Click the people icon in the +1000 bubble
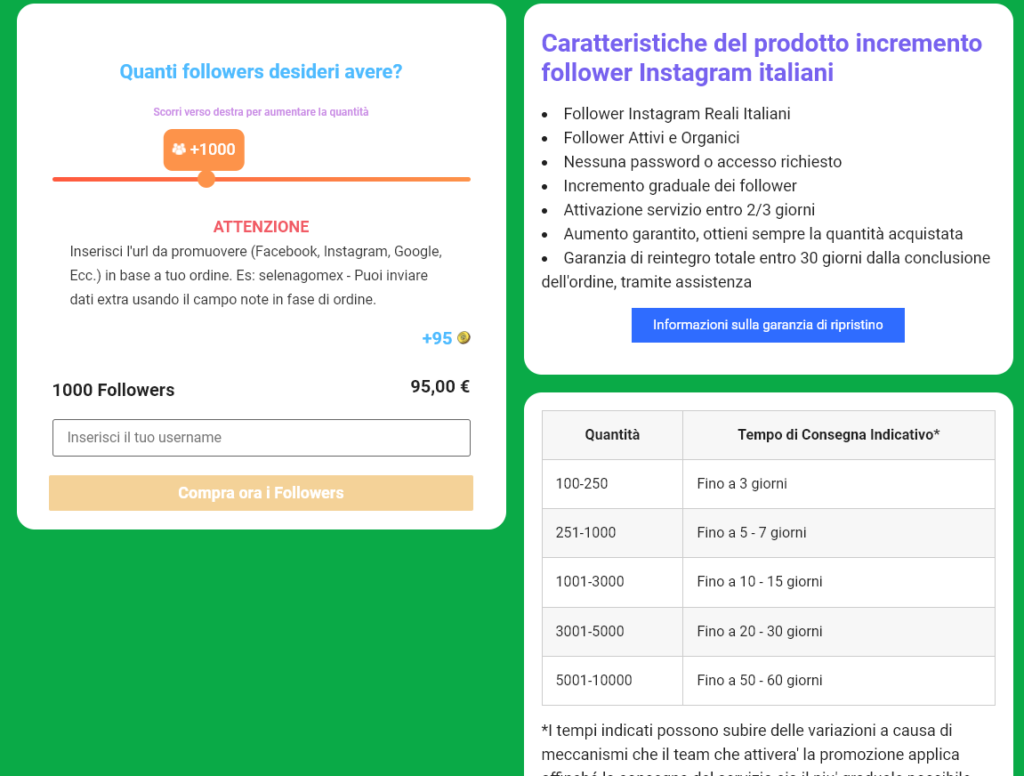Image resolution: width=1024 pixels, height=776 pixels. tap(179, 150)
